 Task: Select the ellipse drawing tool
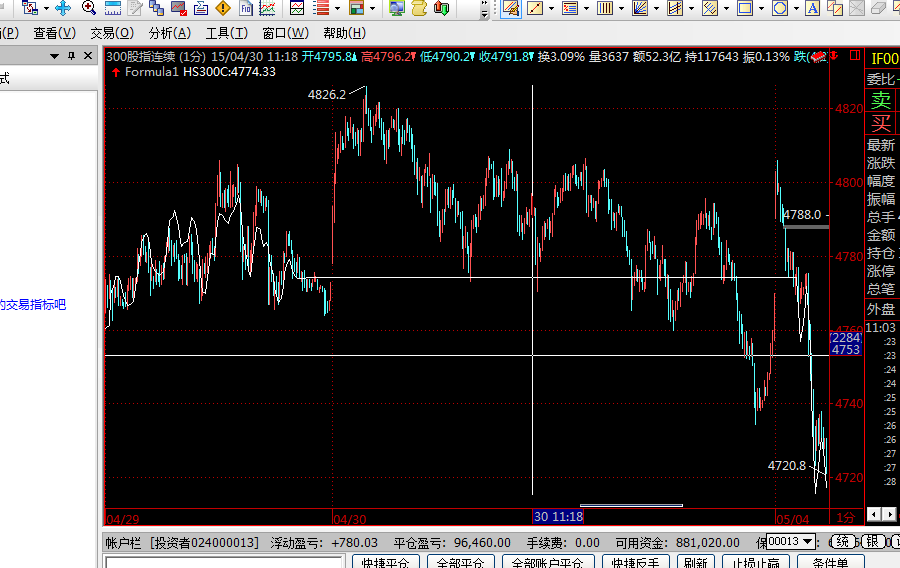point(779,8)
